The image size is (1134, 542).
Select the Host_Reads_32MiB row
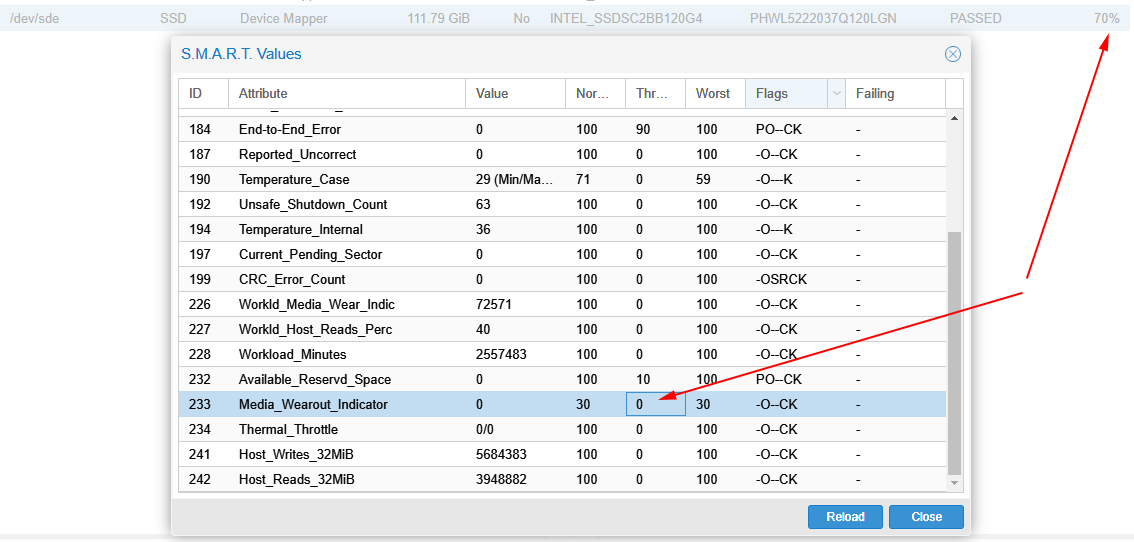[563, 479]
